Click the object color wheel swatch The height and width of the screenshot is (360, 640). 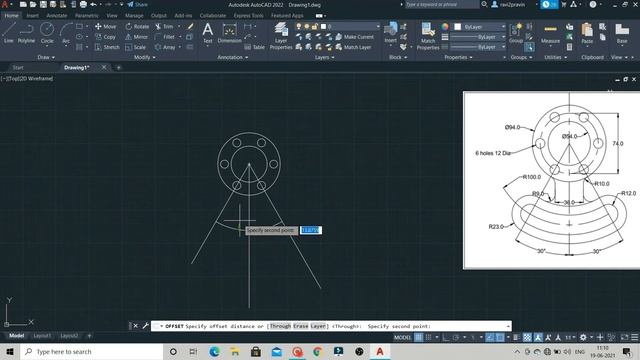pyautogui.click(x=445, y=27)
